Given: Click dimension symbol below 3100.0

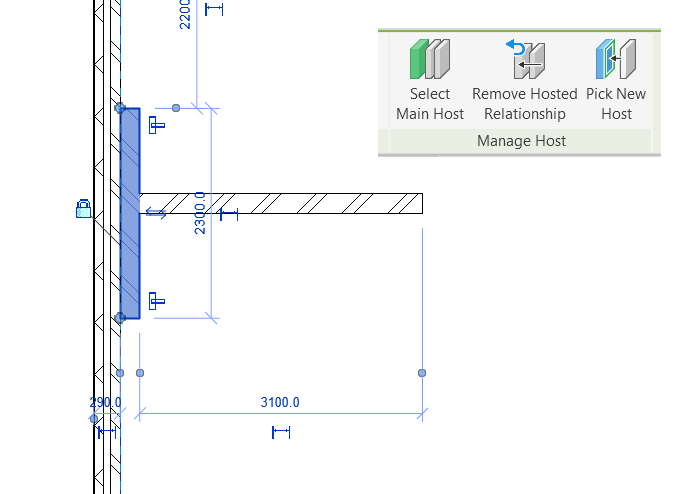Looking at the screenshot, I should 281,432.
